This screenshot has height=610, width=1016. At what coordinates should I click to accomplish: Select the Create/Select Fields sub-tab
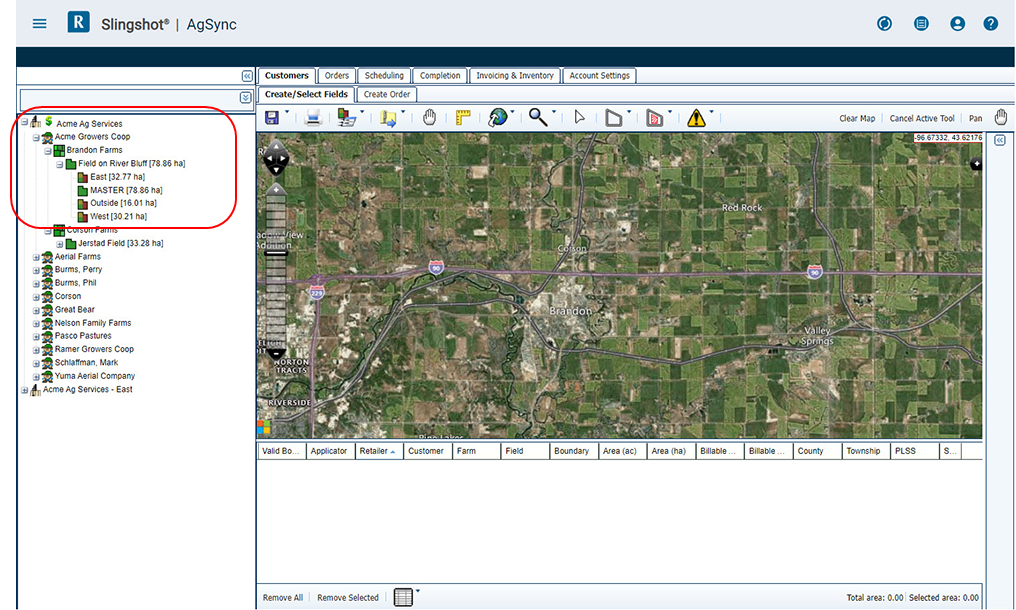(306, 95)
